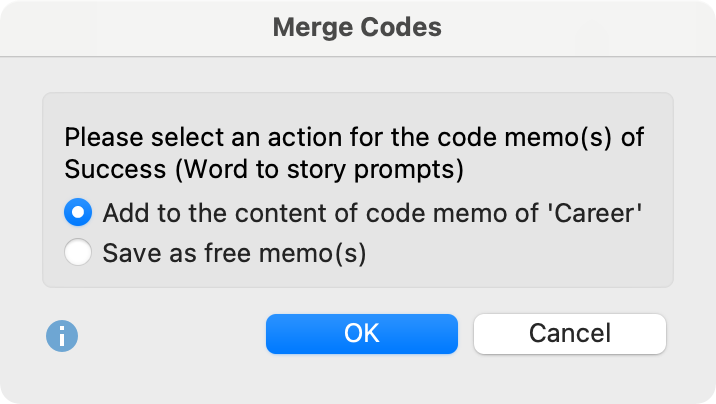Select 'Add to the content' radio button
The image size is (716, 404).
point(78,212)
